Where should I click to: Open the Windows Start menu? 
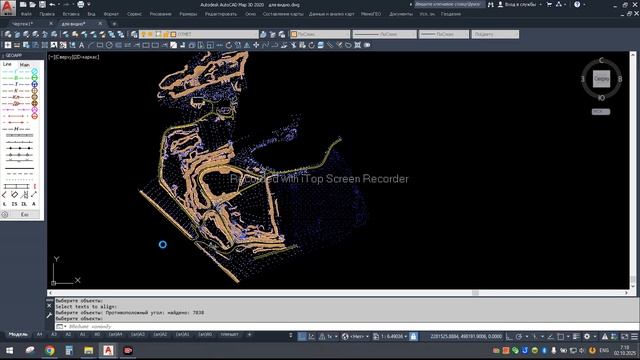(x=9, y=350)
